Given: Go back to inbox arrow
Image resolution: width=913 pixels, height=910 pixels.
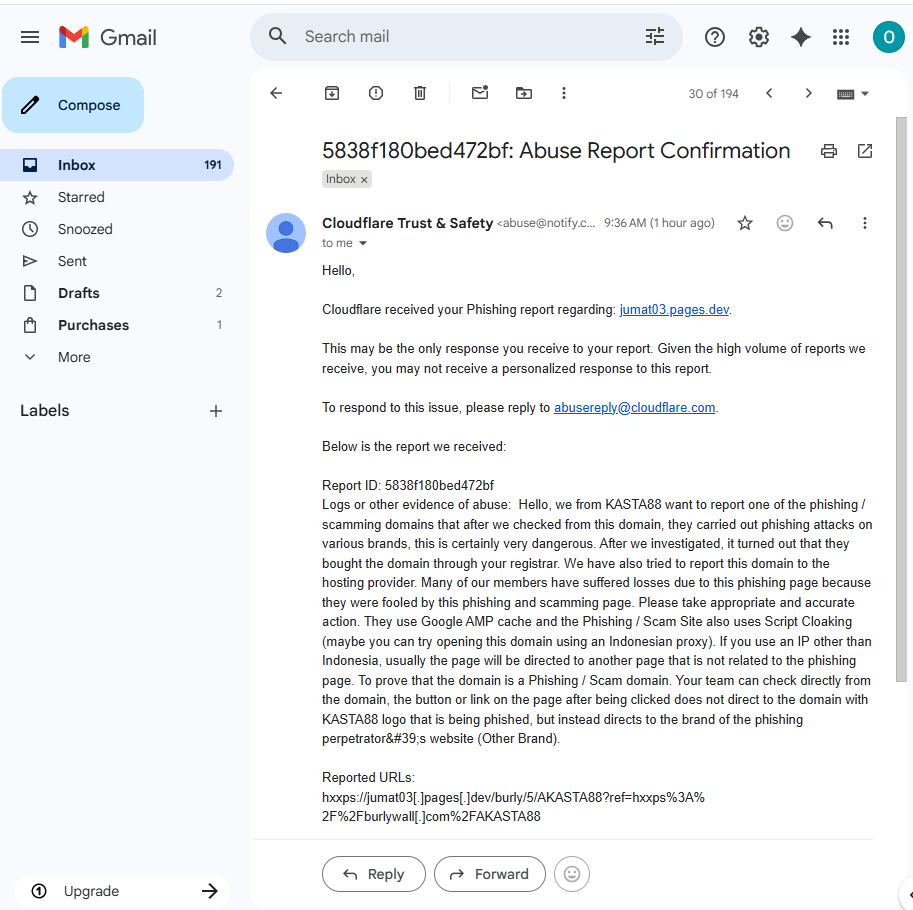Looking at the screenshot, I should (x=276, y=93).
